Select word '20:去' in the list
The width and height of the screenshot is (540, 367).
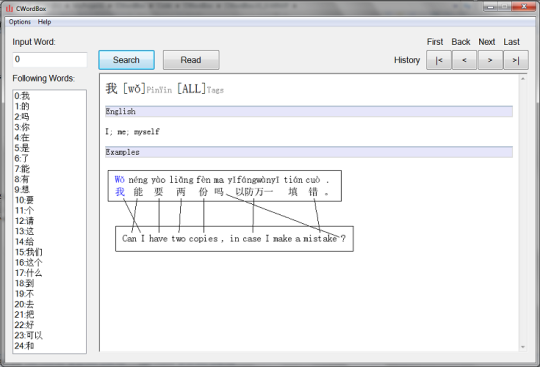(x=24, y=304)
